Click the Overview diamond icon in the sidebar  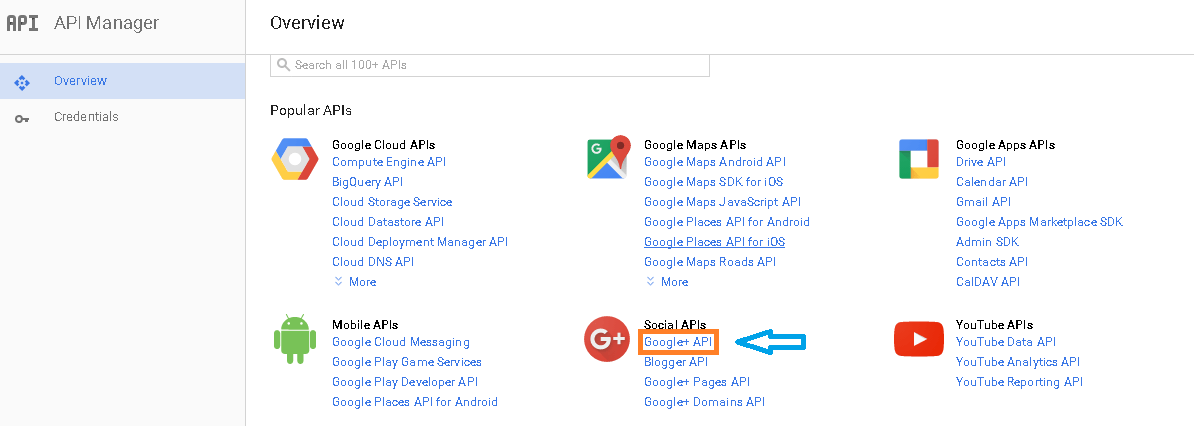[x=22, y=82]
